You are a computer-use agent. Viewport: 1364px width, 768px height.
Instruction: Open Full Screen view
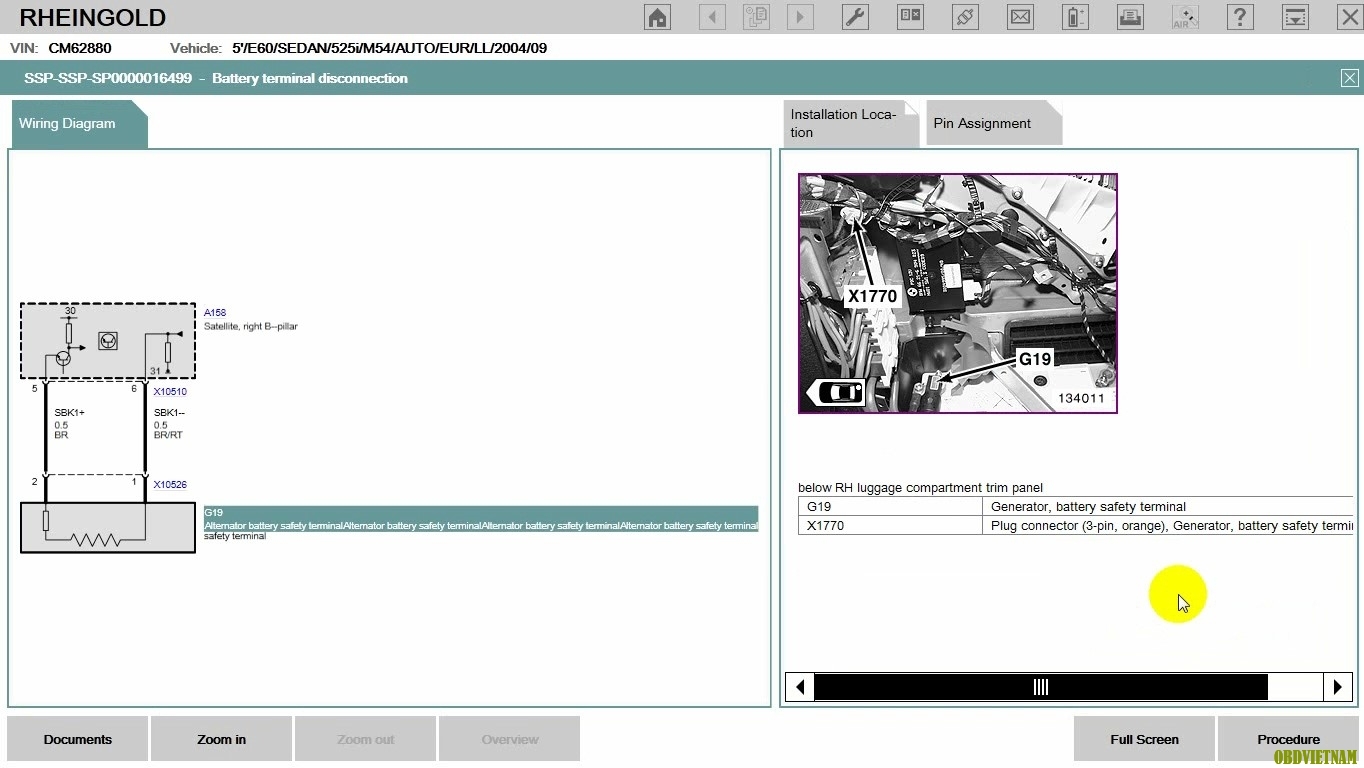(x=1144, y=739)
